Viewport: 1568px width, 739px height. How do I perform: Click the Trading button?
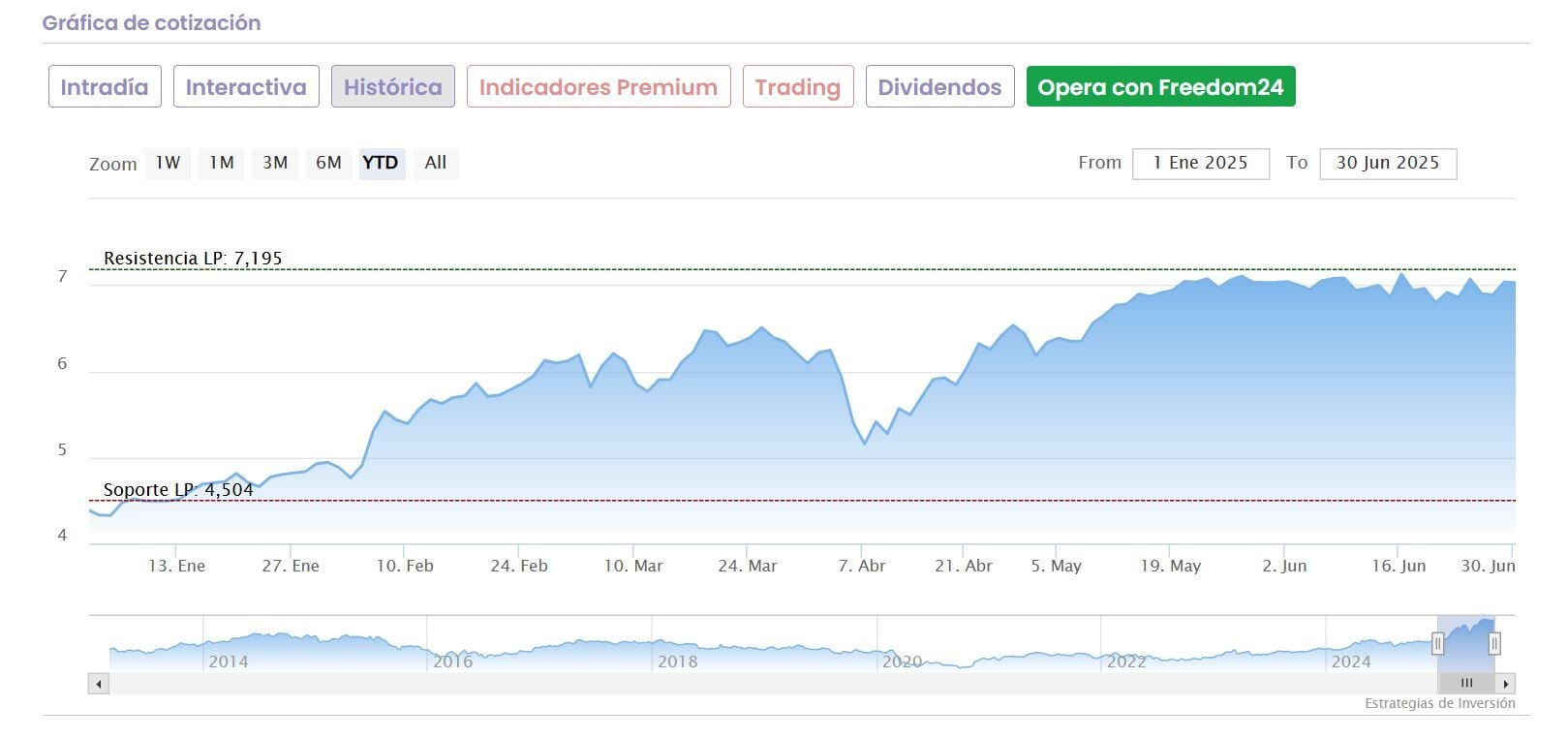point(797,87)
